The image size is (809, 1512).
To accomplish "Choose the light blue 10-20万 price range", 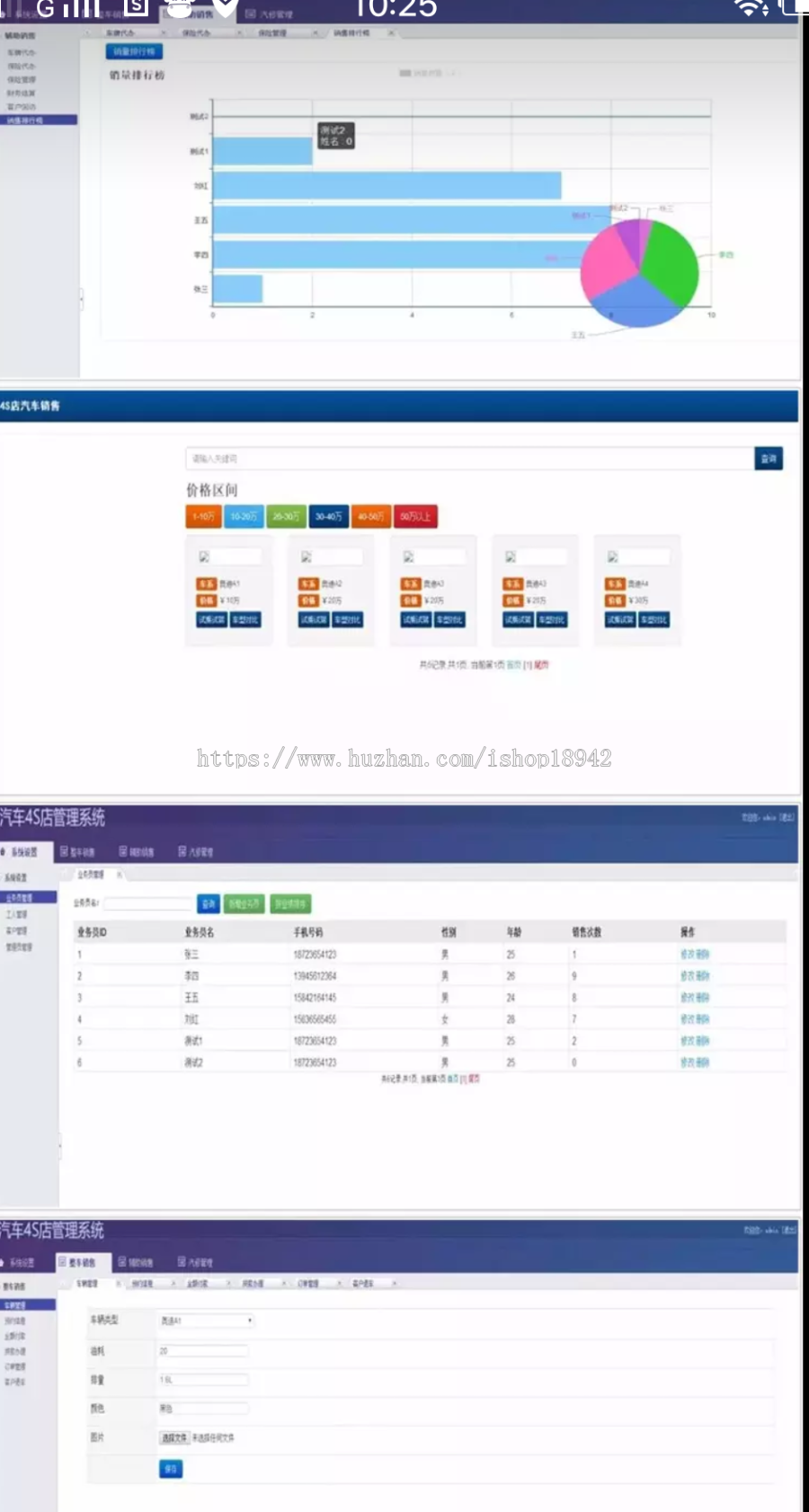I will (244, 516).
